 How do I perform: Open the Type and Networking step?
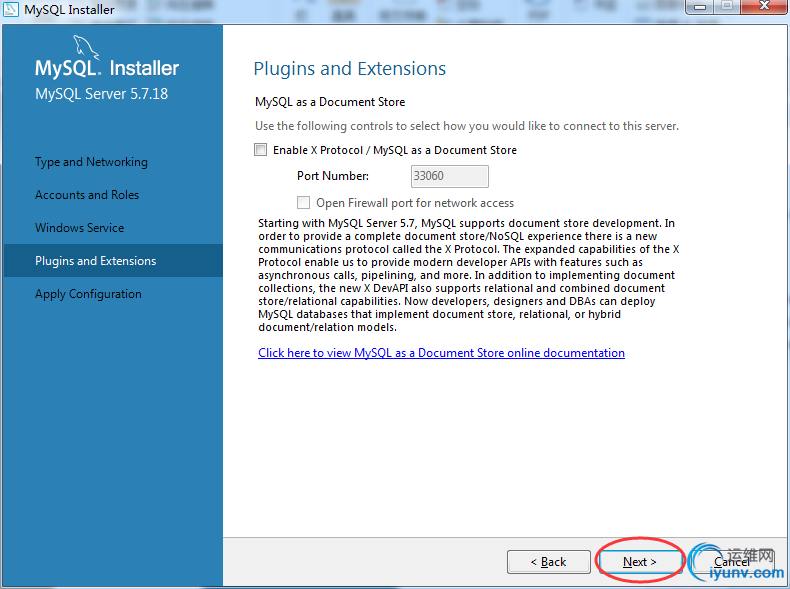(91, 162)
